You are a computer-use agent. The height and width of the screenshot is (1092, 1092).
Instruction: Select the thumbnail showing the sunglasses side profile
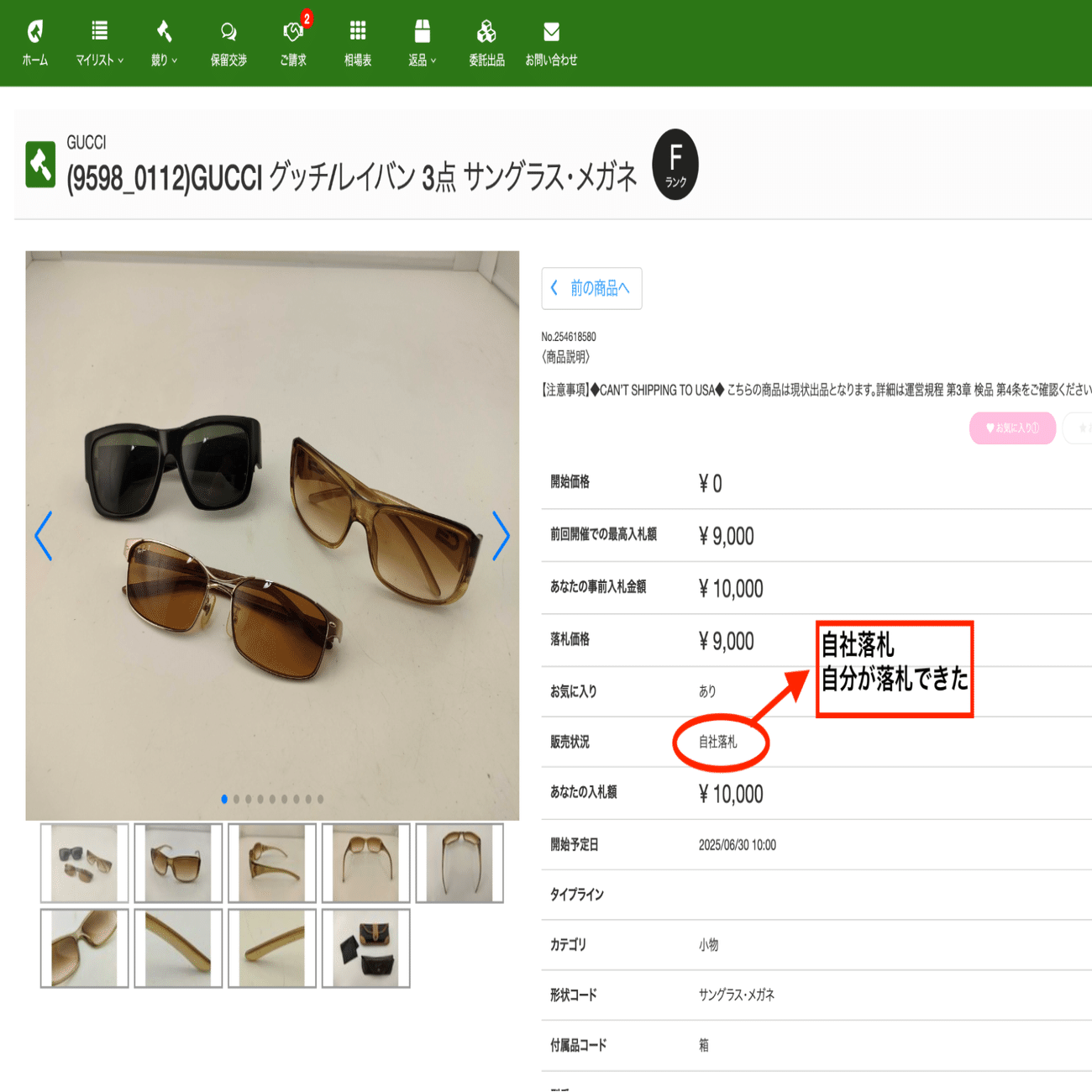(x=272, y=863)
